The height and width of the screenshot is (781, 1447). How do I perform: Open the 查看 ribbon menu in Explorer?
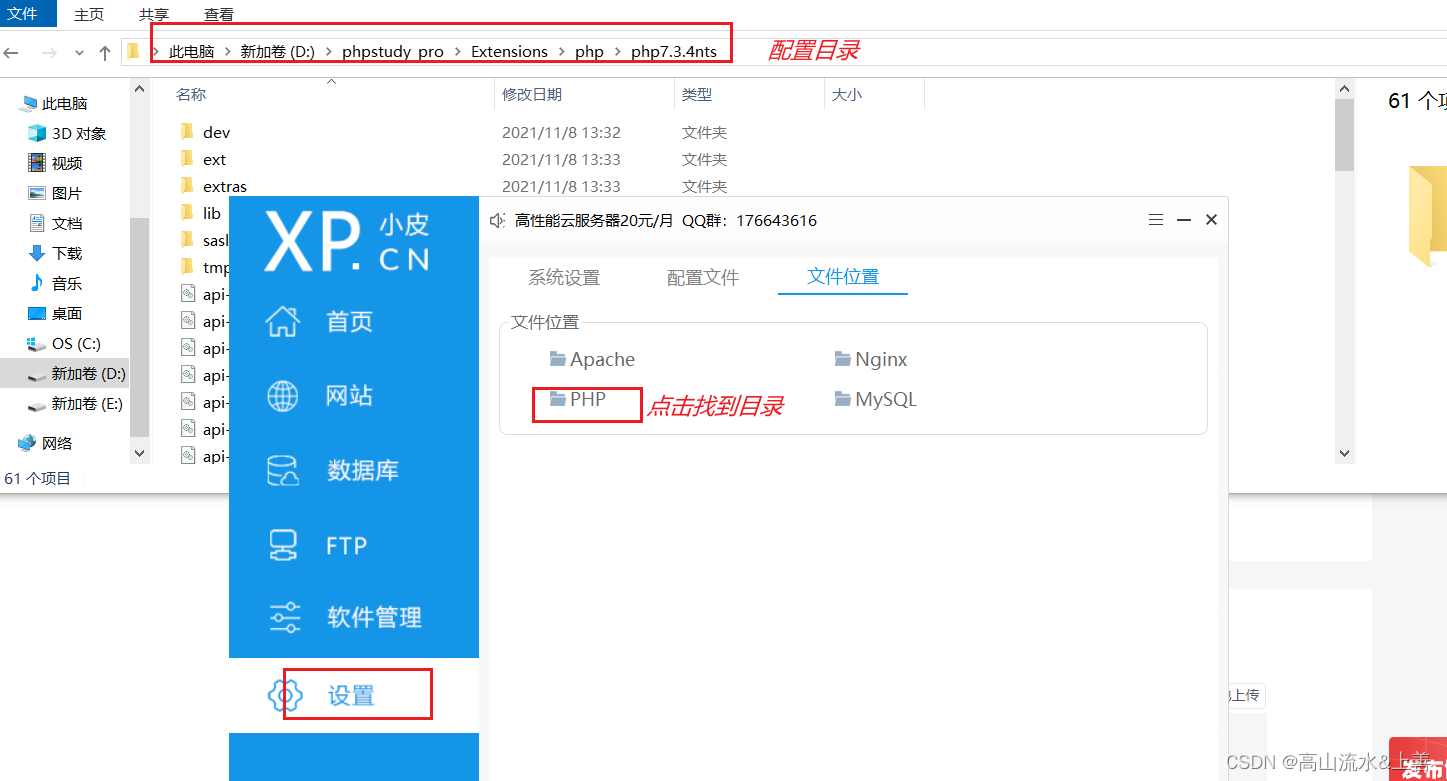pos(219,14)
